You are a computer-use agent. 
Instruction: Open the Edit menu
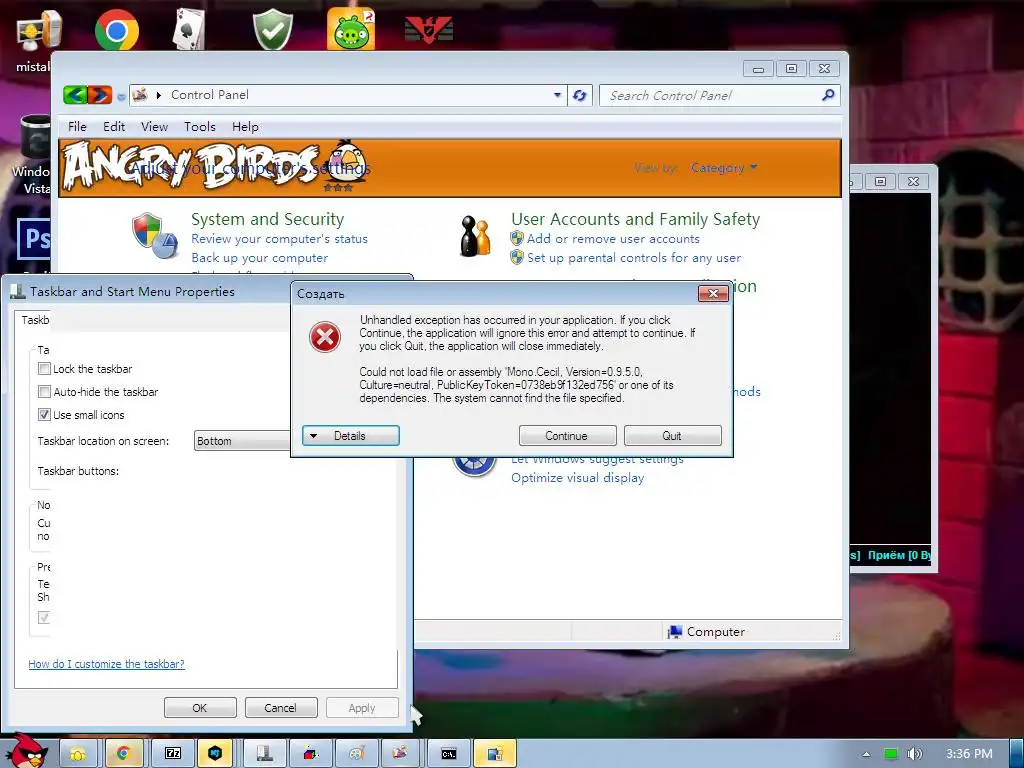[x=114, y=127]
